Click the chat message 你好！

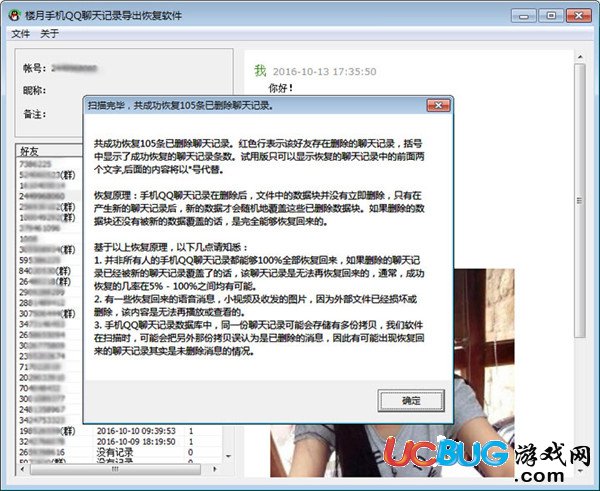tap(281, 88)
